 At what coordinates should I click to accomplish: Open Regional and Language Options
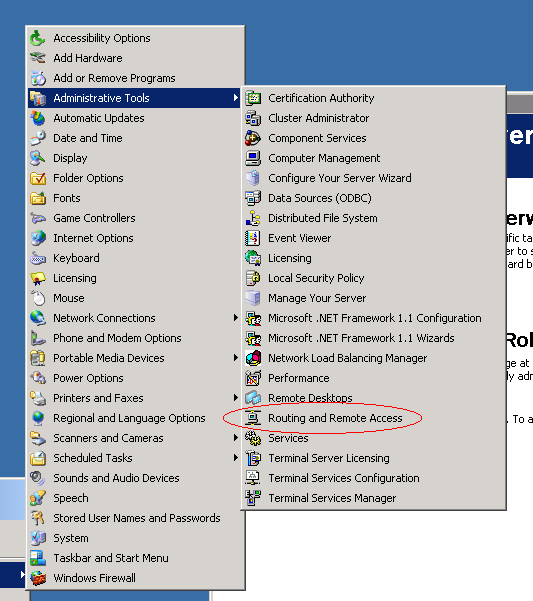134,418
